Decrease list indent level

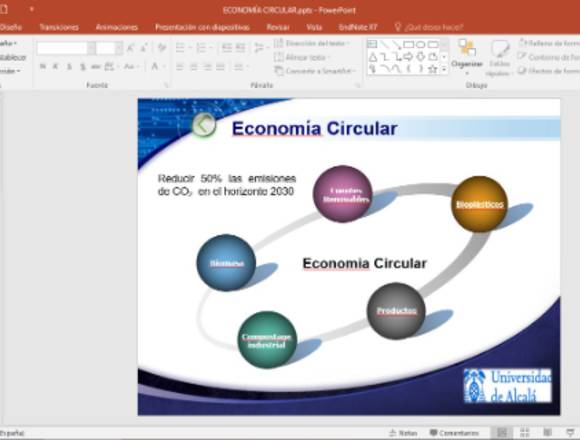226,48
